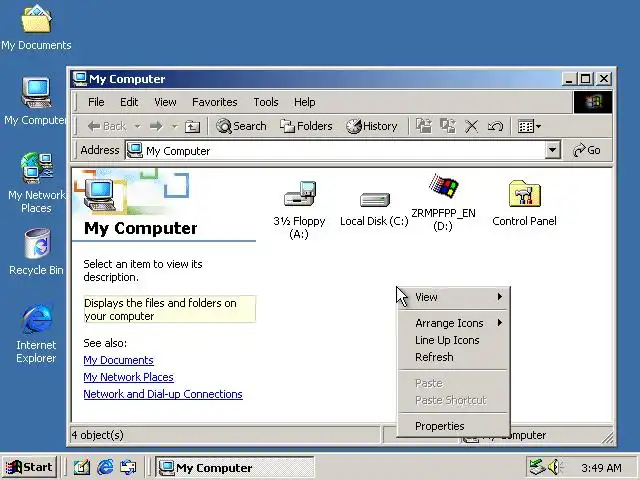Viewport: 640px width, 480px height.
Task: Click the 3:49 AM clock
Action: pyautogui.click(x=601, y=468)
